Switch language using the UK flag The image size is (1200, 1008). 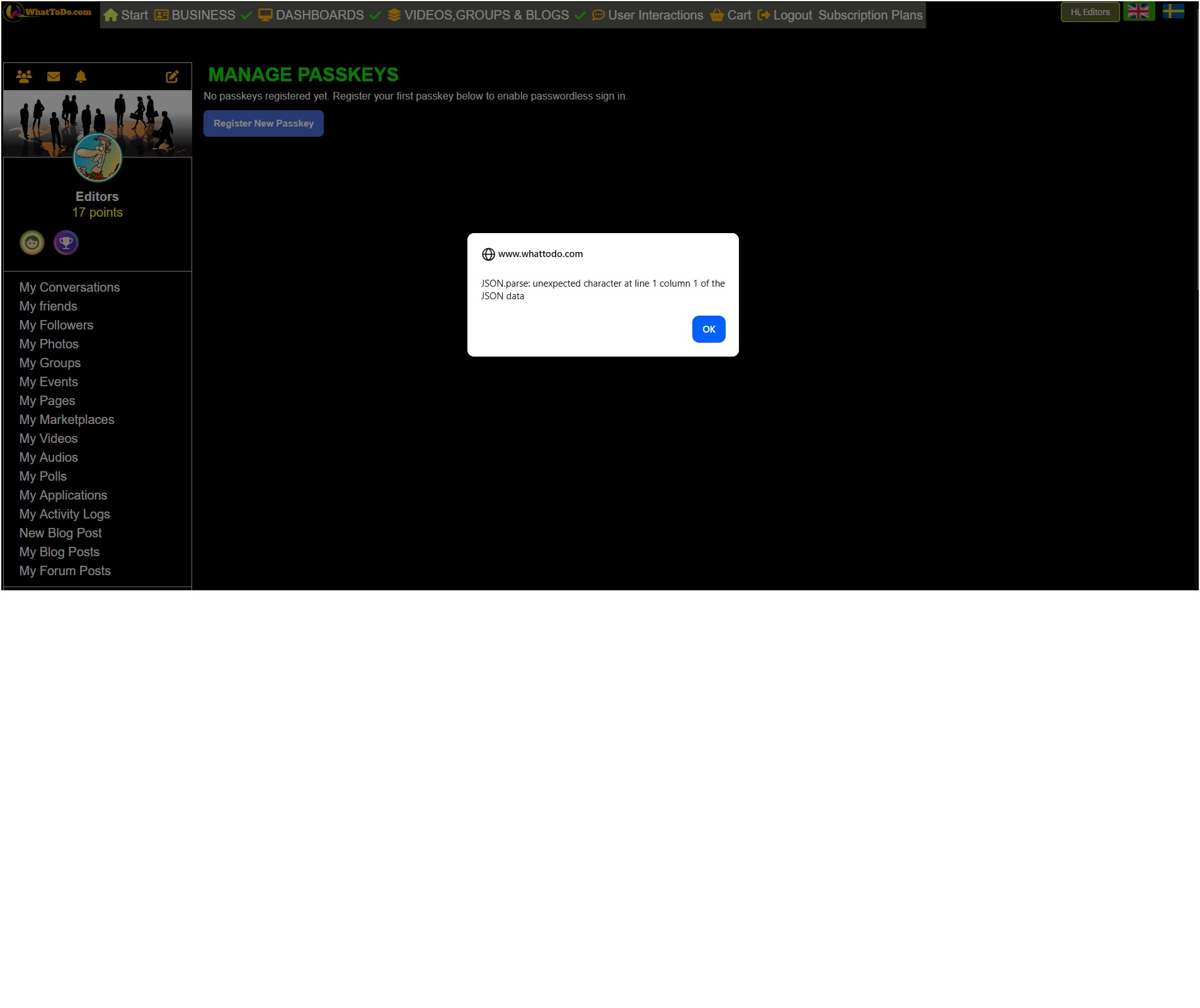[x=1138, y=12]
